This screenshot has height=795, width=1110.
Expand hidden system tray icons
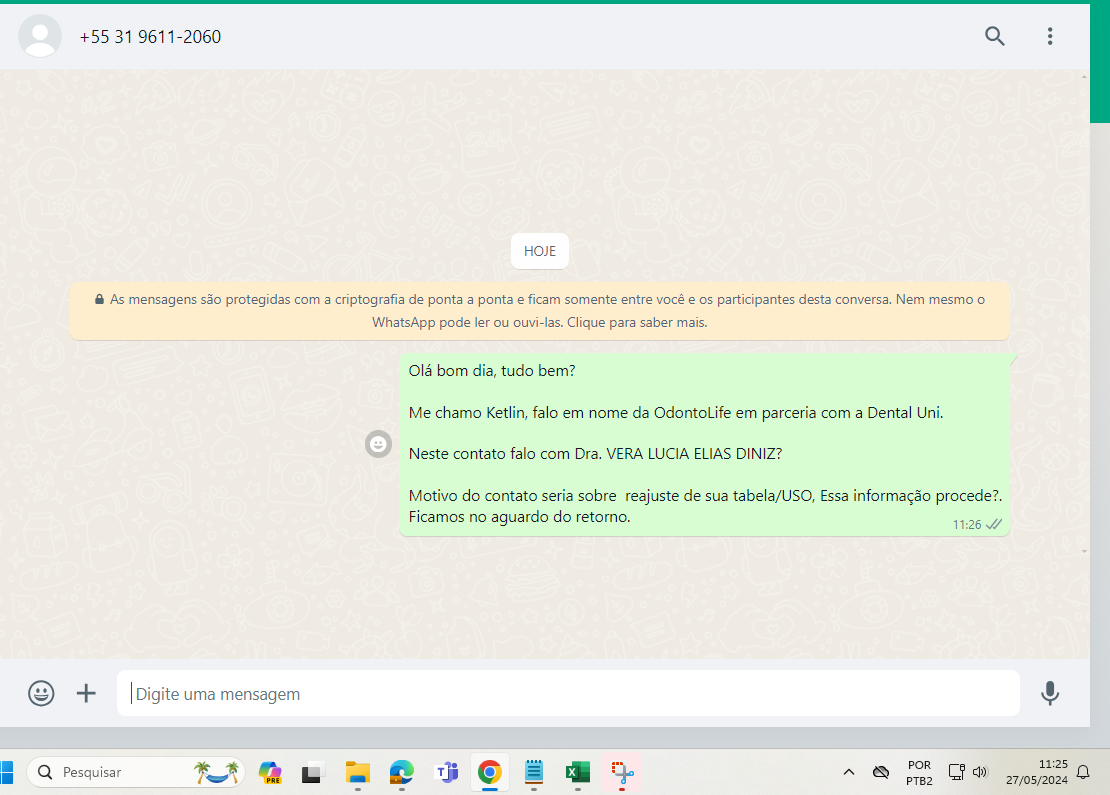point(849,772)
